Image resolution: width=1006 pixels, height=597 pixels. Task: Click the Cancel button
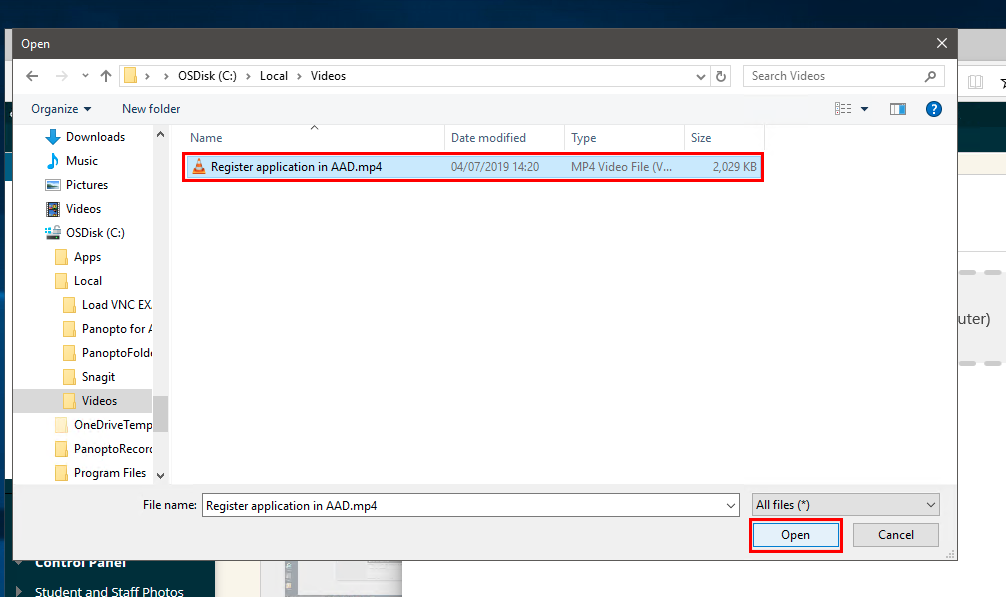896,535
